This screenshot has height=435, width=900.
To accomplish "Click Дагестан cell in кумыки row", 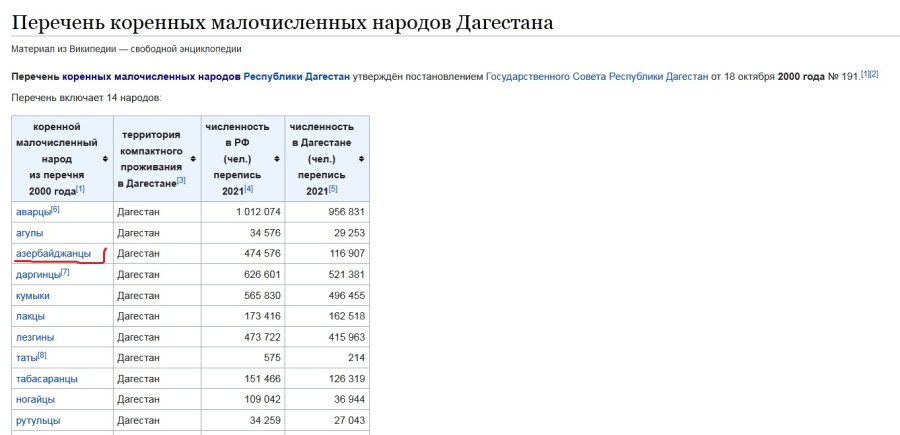I will (x=157, y=296).
